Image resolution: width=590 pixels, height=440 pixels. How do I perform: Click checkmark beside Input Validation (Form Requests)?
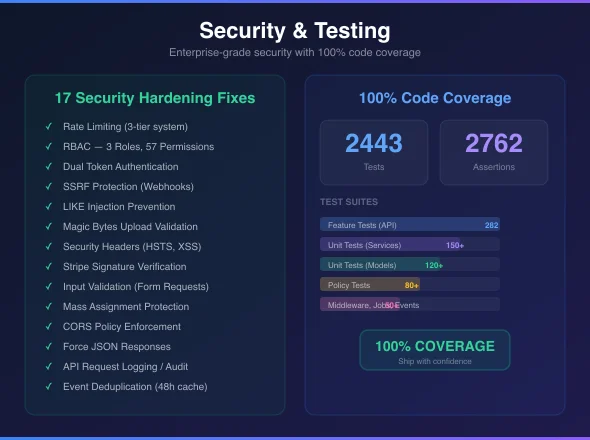[x=49, y=286]
